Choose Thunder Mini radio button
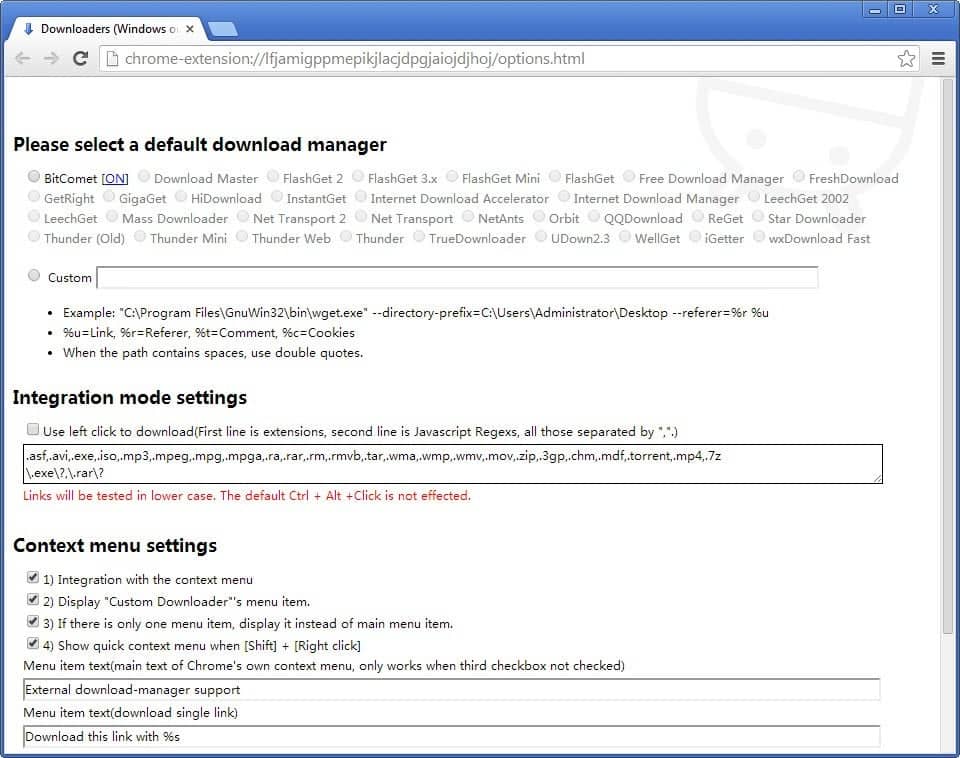The width and height of the screenshot is (960, 758). pyautogui.click(x=140, y=236)
